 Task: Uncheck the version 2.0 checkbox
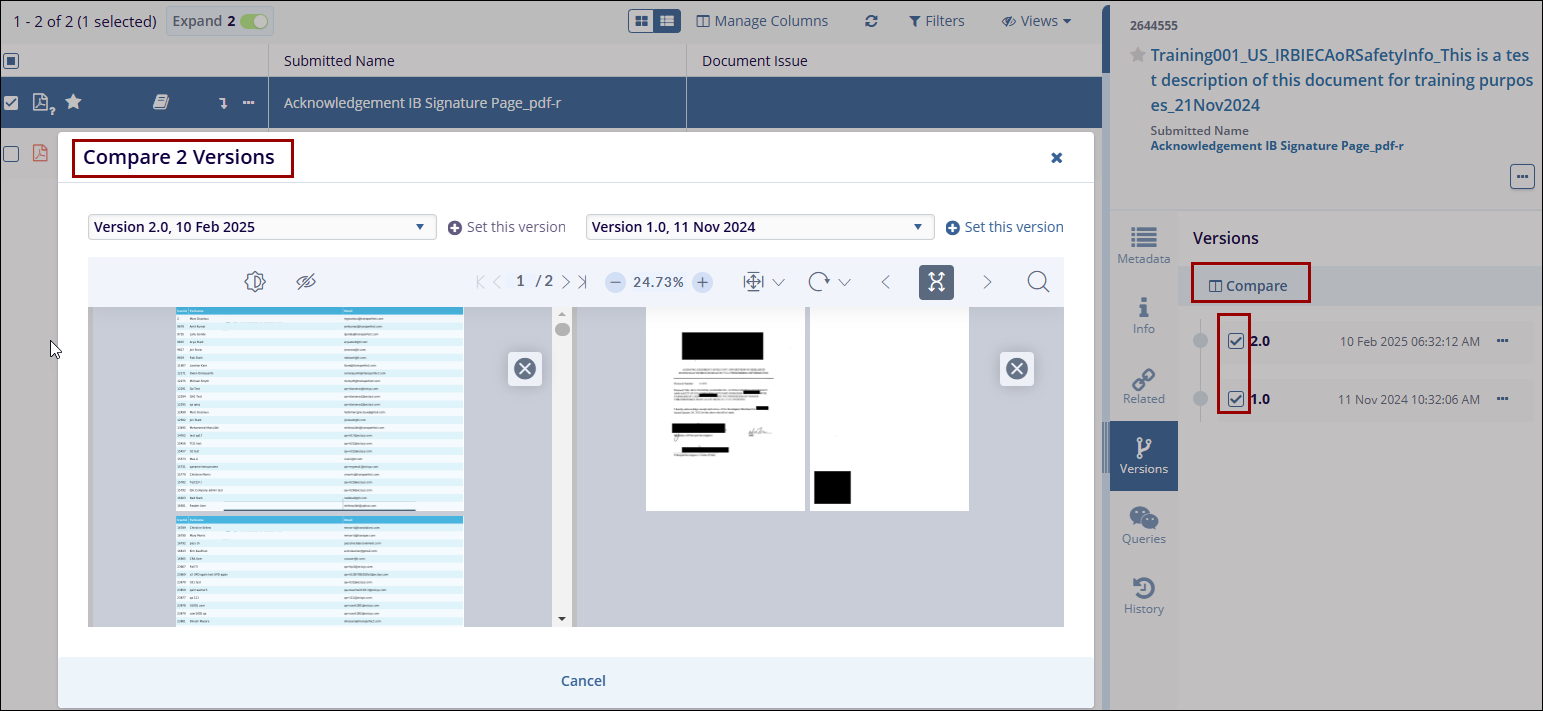[x=1236, y=341]
